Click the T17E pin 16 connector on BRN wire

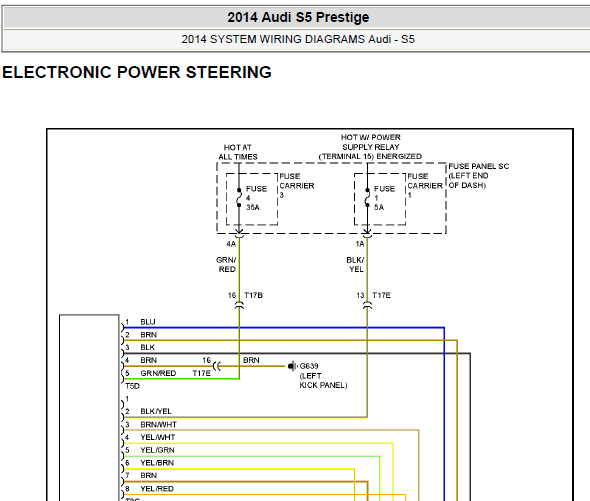217,366
